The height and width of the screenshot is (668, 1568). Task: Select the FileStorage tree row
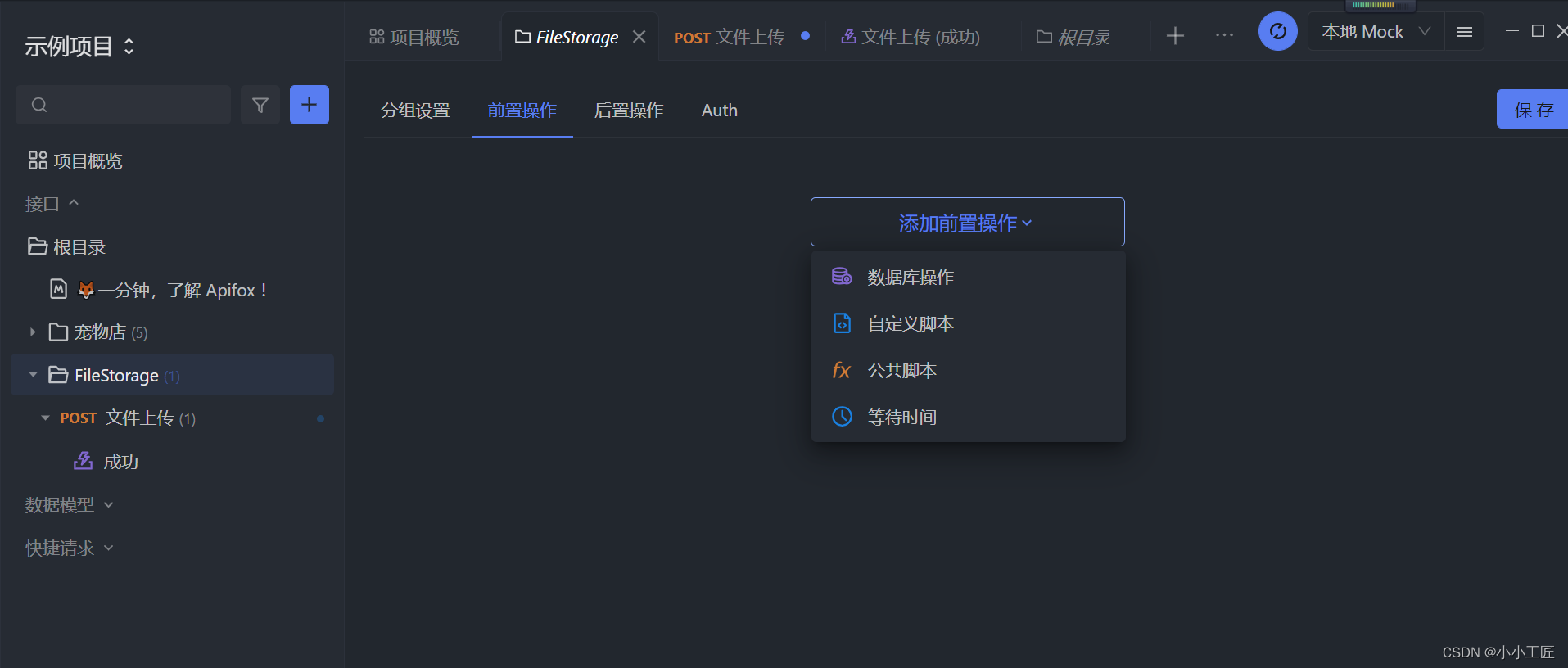tap(172, 375)
